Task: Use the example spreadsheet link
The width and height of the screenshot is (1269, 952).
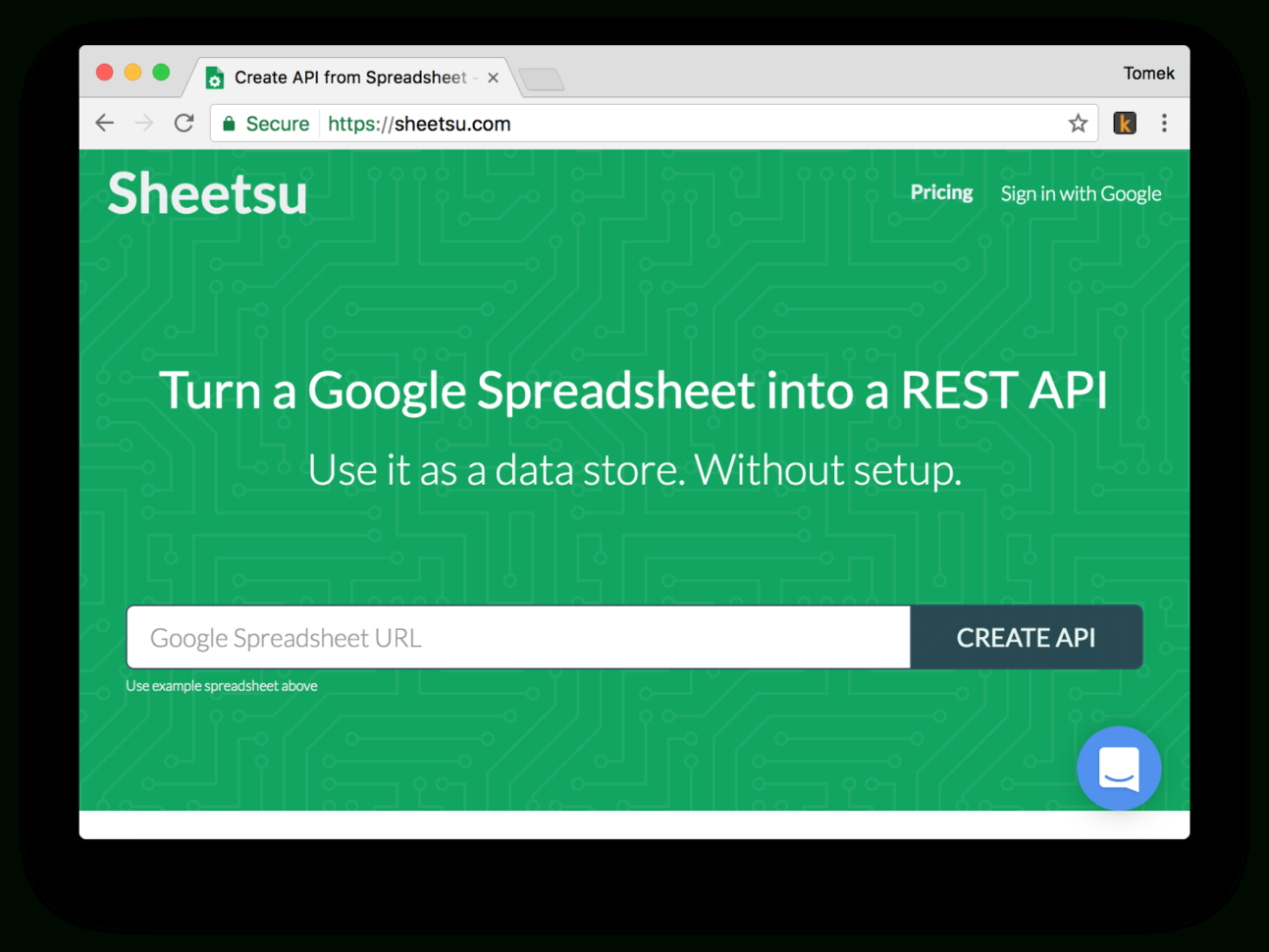Action: pyautogui.click(x=221, y=685)
